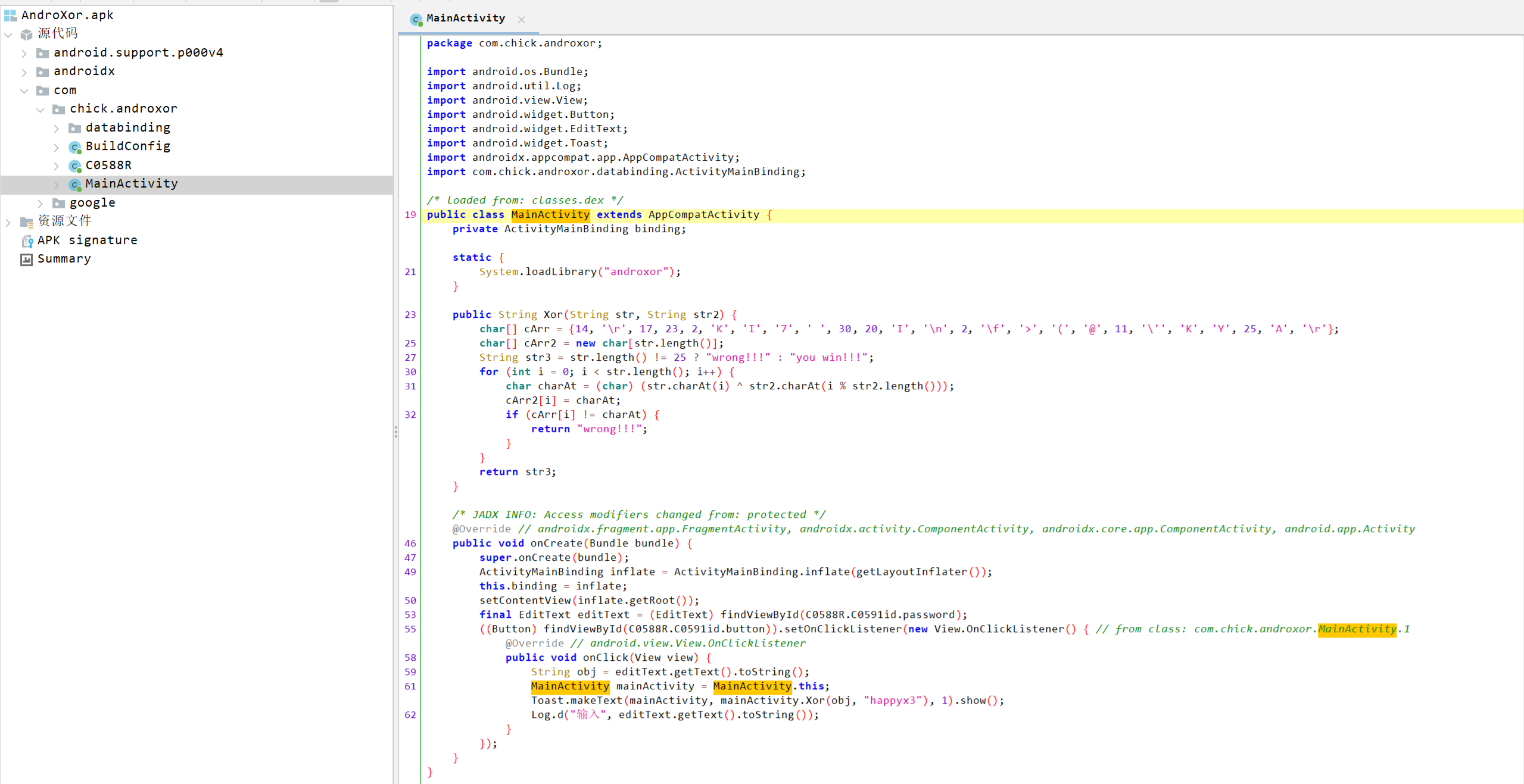The height and width of the screenshot is (784, 1524).
Task: Click the panel splitter handle
Action: tap(395, 432)
